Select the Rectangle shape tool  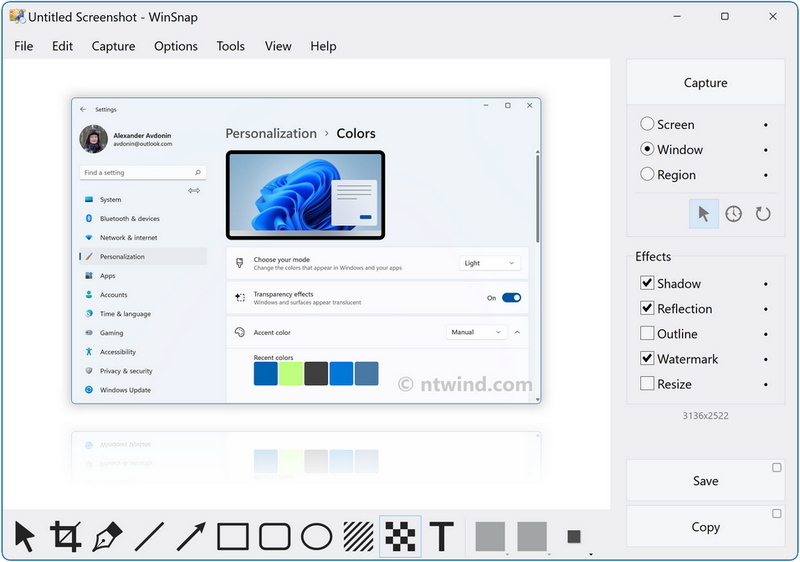click(233, 537)
